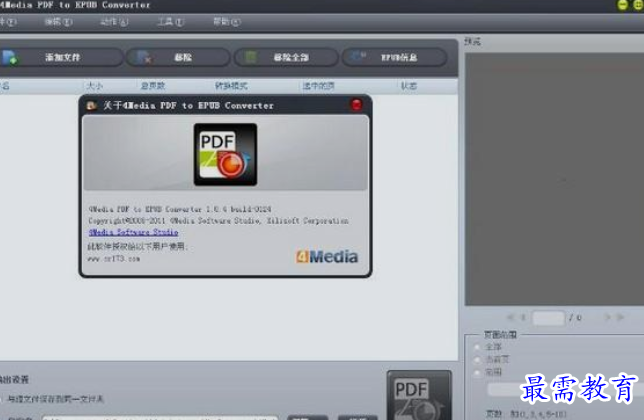Open the 帮助(H) menu
644x420 pixels.
coord(226,22)
